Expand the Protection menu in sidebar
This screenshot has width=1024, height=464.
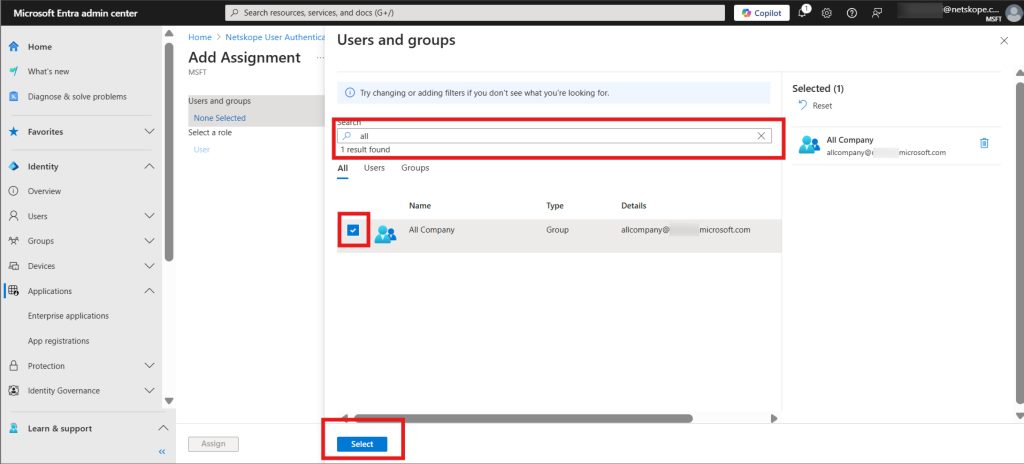pyautogui.click(x=149, y=366)
